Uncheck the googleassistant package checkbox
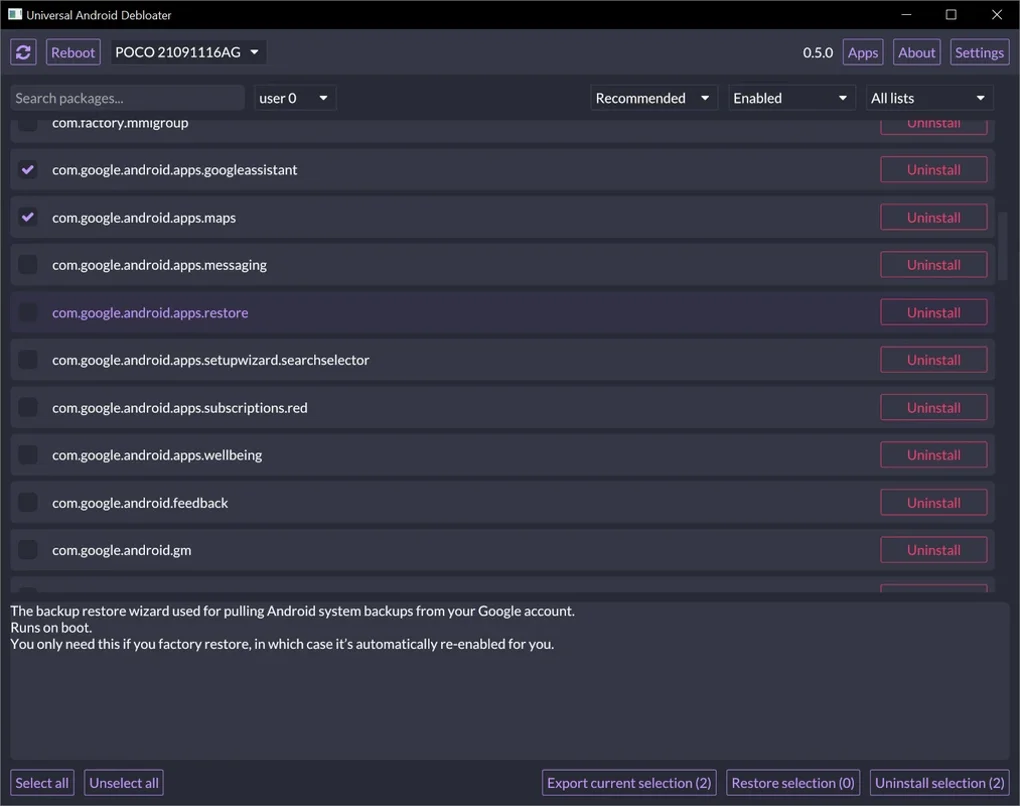Viewport: 1020px width, 806px height. tap(28, 170)
